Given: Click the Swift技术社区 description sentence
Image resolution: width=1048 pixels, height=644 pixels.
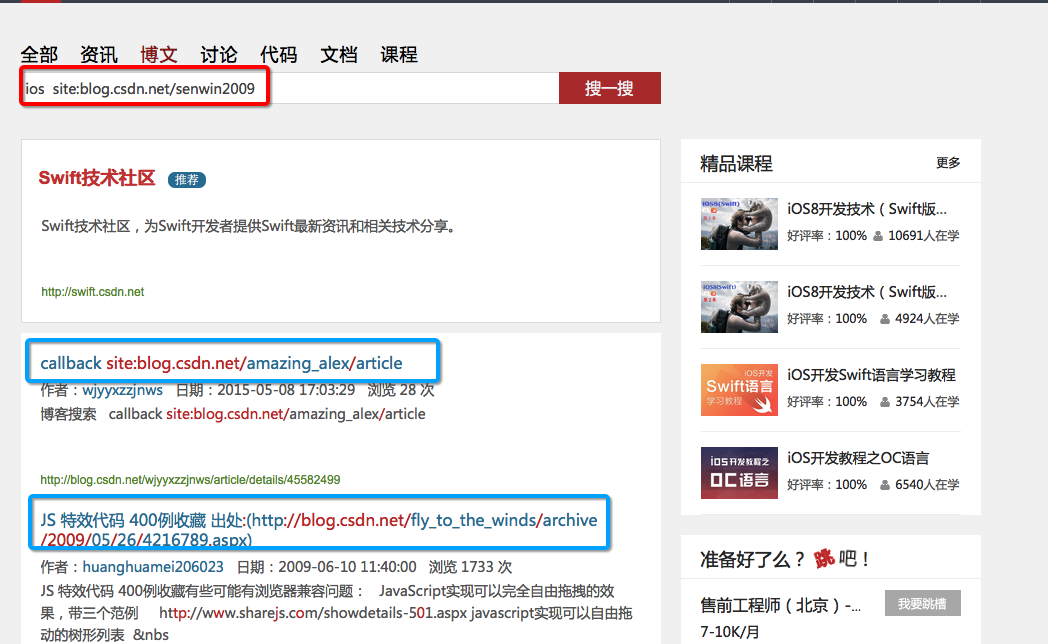Looking at the screenshot, I should [x=250, y=226].
